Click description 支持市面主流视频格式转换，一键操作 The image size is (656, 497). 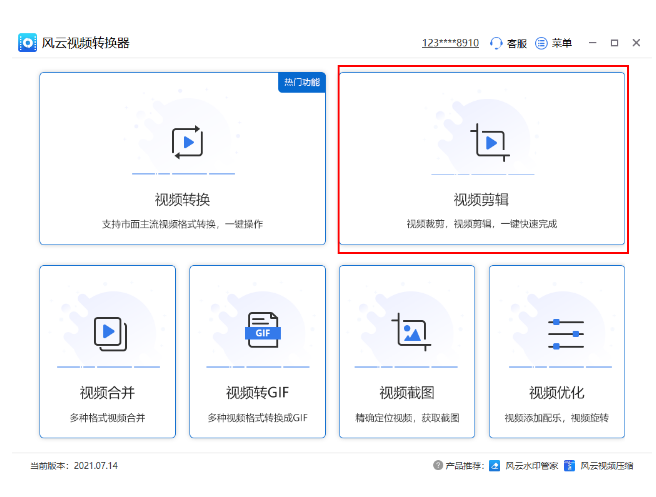(182, 224)
